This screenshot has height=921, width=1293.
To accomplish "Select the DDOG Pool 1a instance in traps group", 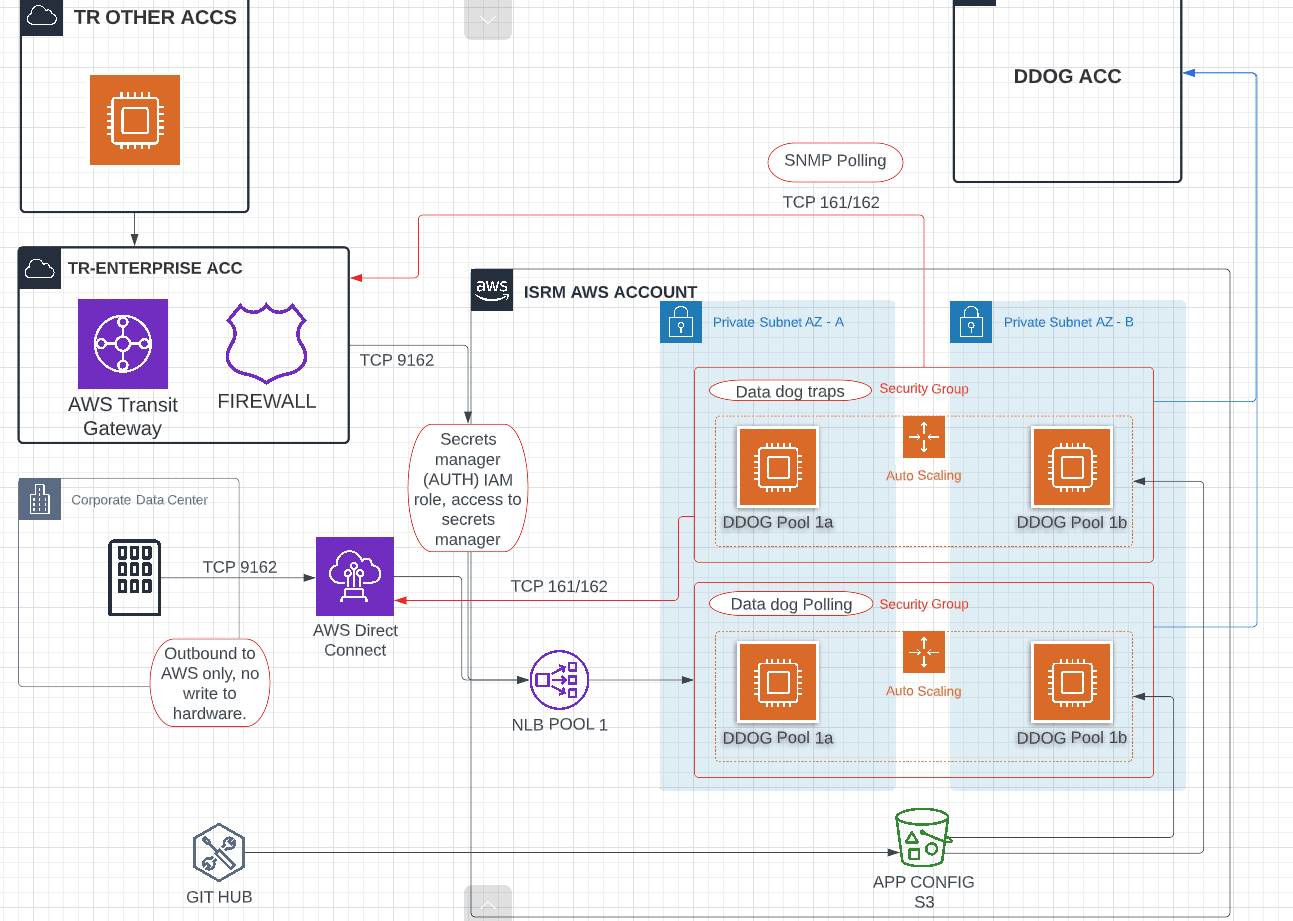I will pyautogui.click(x=777, y=466).
